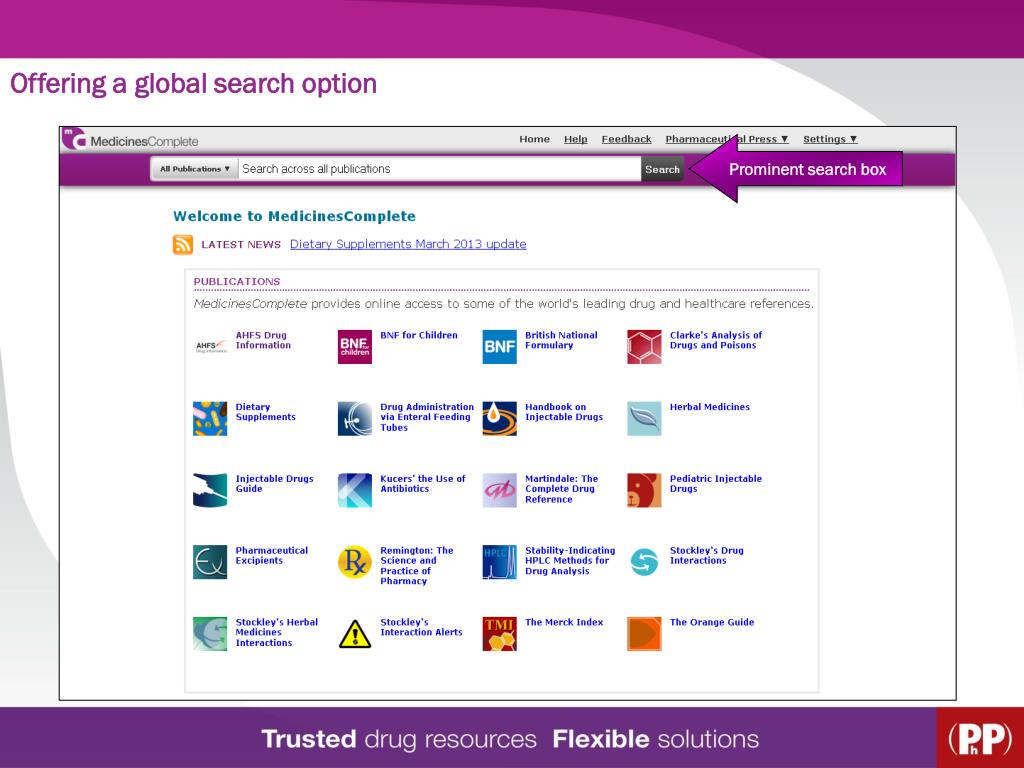Open Dietary Supplements March 2013 update news
The image size is (1024, 768).
pyautogui.click(x=408, y=244)
